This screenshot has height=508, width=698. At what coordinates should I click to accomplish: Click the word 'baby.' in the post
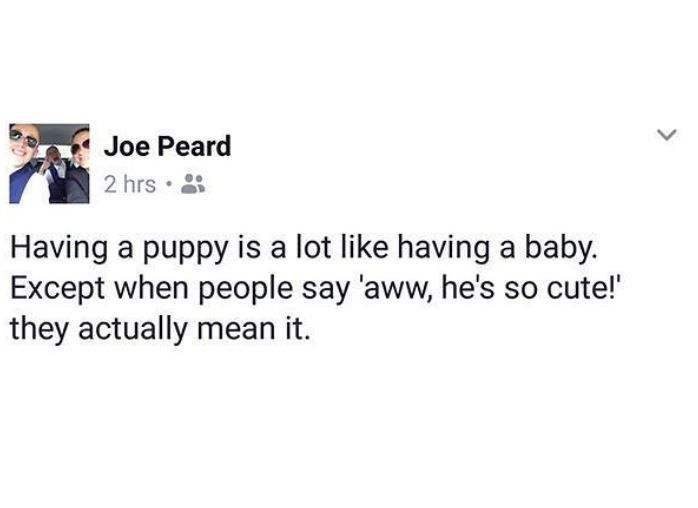560,249
